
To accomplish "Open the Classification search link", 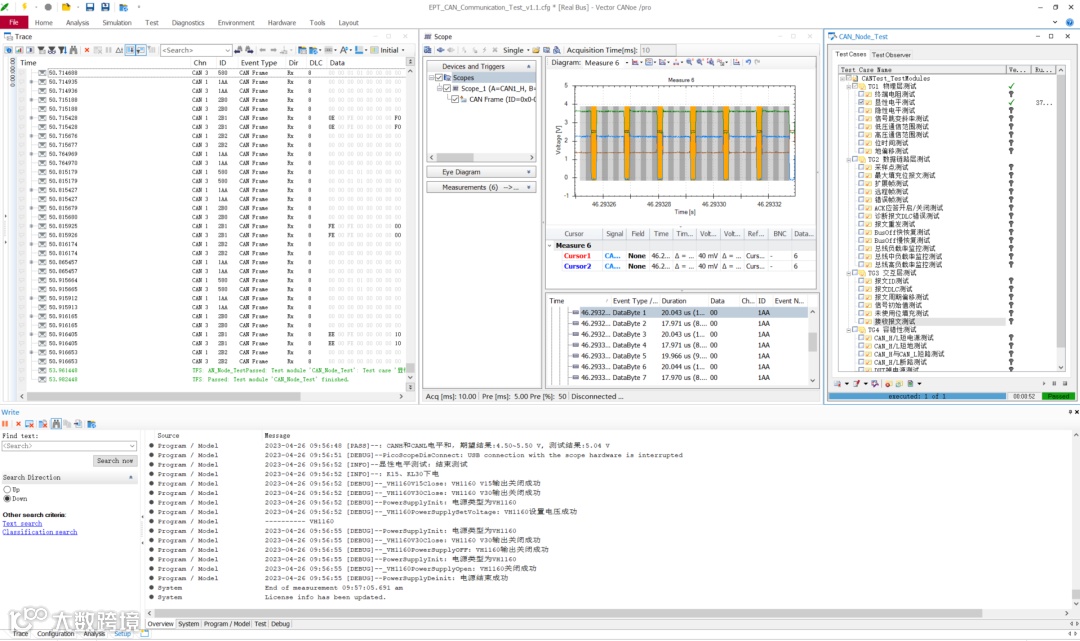I will pos(40,532).
